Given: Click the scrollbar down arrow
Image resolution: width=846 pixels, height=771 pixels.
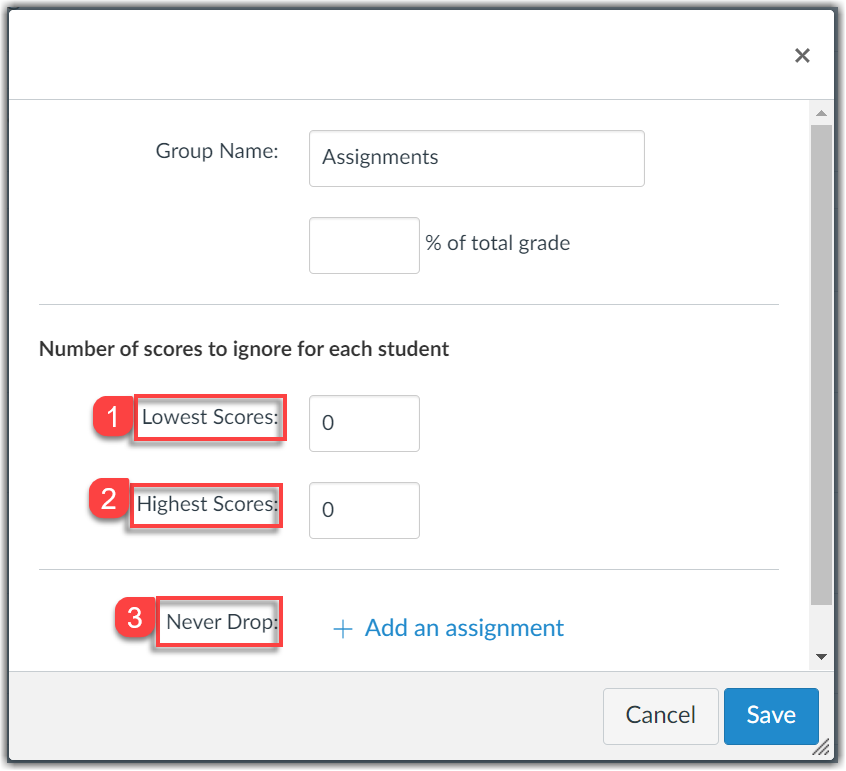Looking at the screenshot, I should [x=821, y=657].
